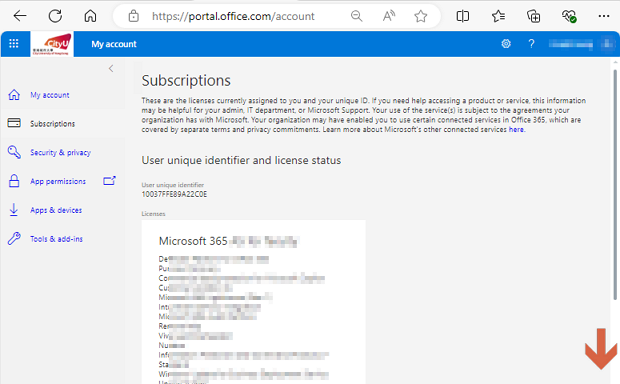Open browser Collections
The height and width of the screenshot is (384, 620).
[x=533, y=16]
